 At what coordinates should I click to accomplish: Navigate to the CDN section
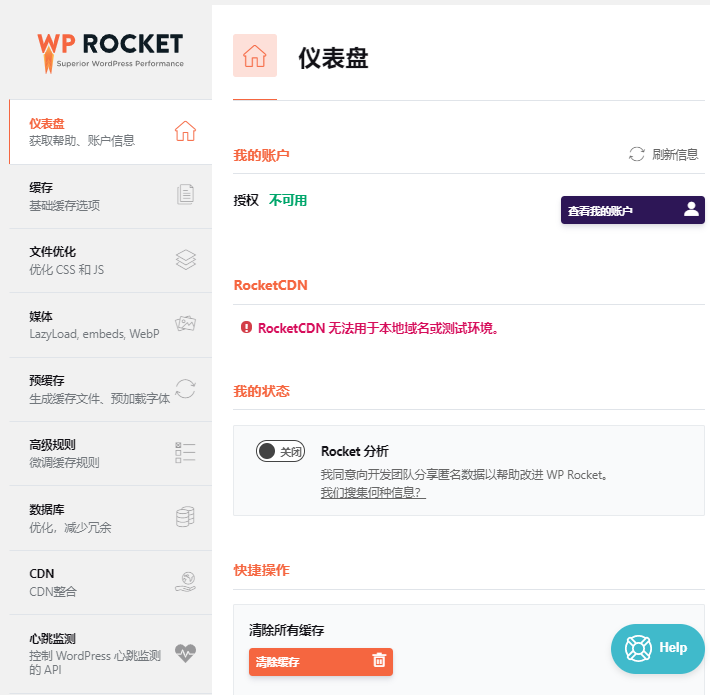point(110,583)
